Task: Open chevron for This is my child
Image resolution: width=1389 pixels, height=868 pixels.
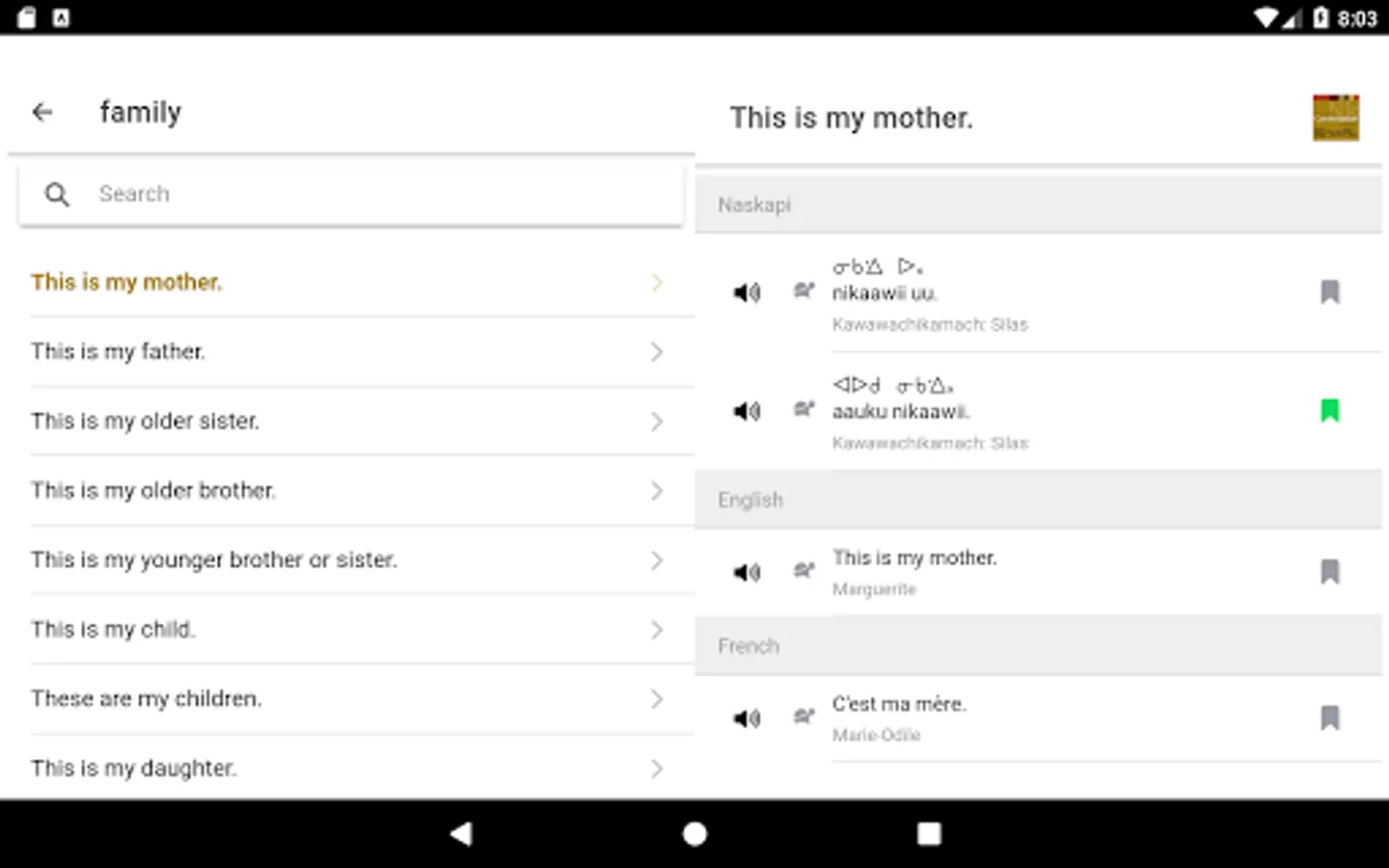Action: [657, 630]
